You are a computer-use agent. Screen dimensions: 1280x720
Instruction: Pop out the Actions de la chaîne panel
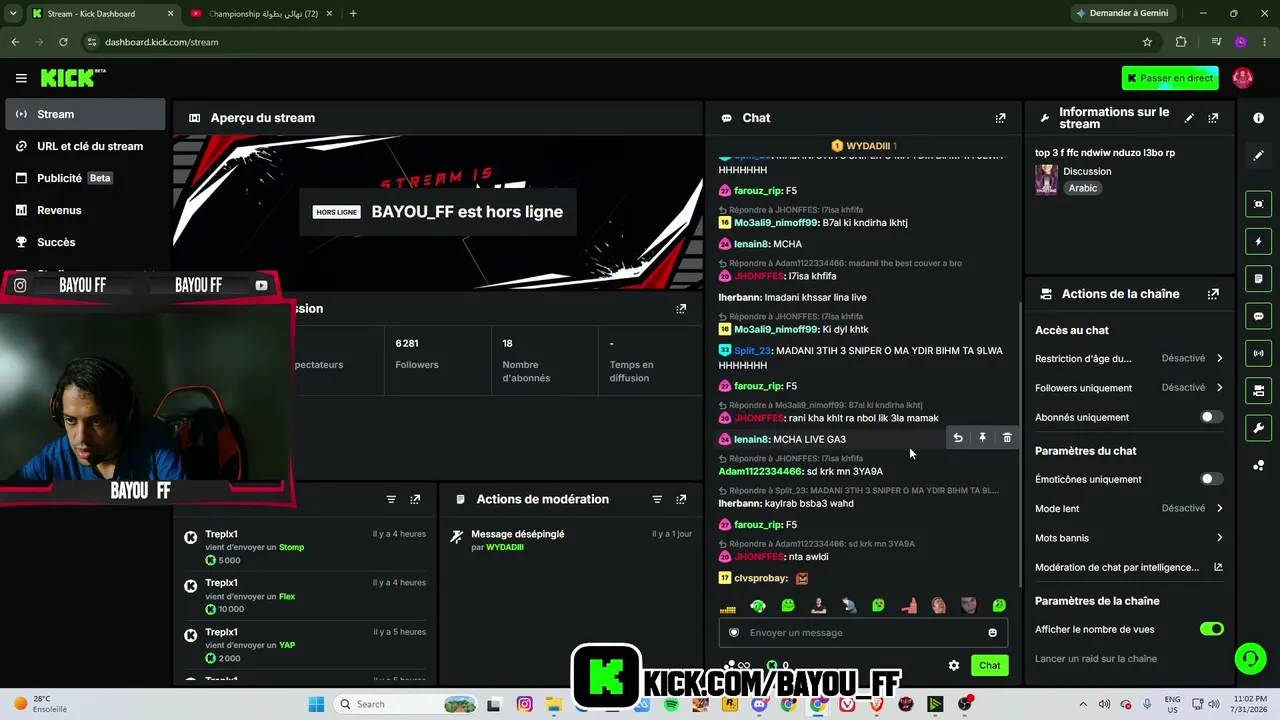point(1213,294)
